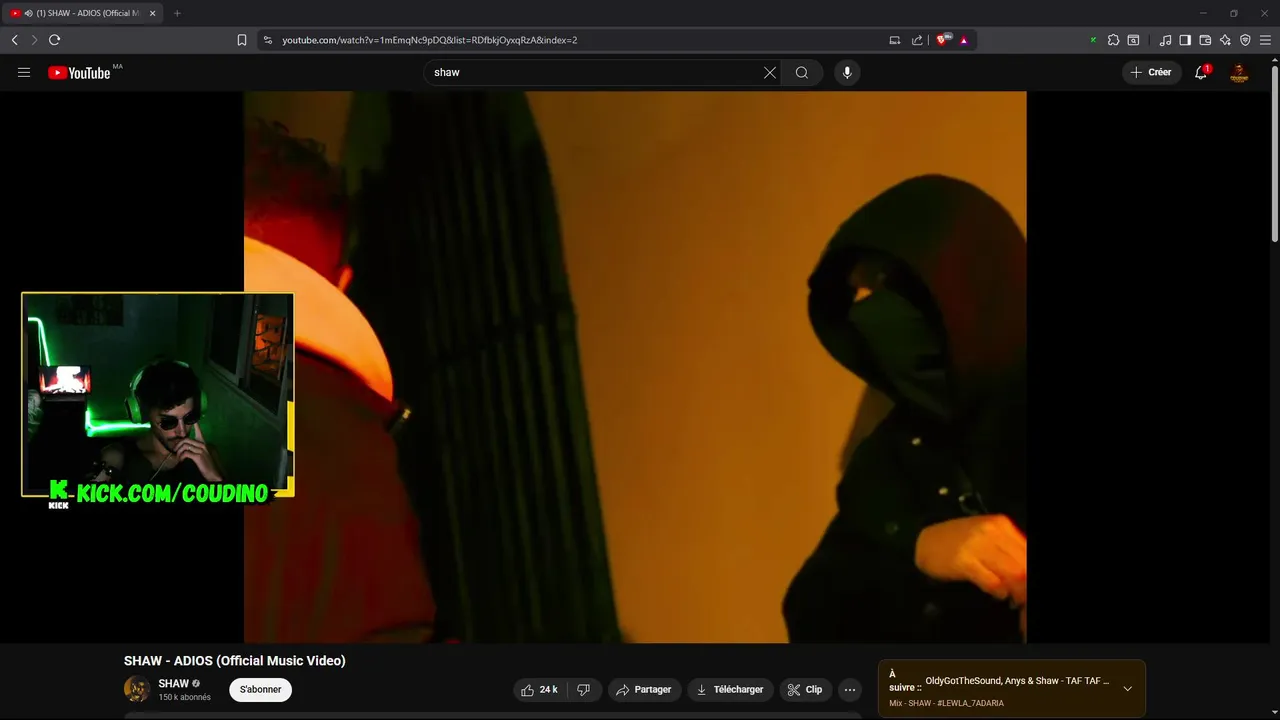Select the SHAW - ADIOS browser tab

coord(83,13)
